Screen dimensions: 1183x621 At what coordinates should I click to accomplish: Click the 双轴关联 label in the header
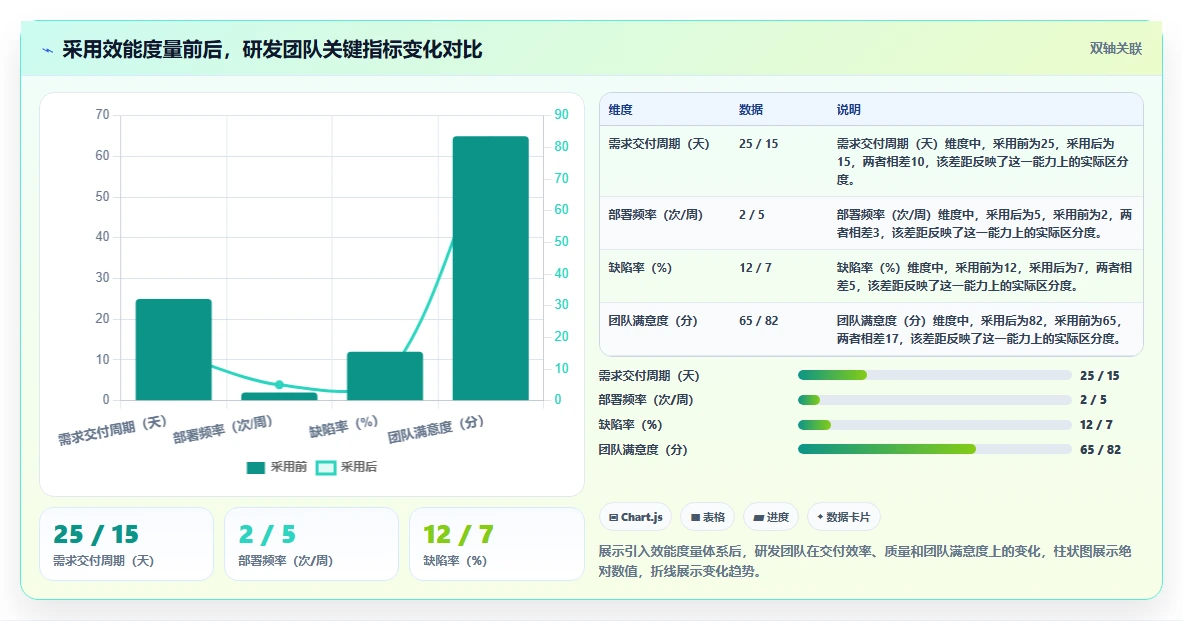(1115, 48)
